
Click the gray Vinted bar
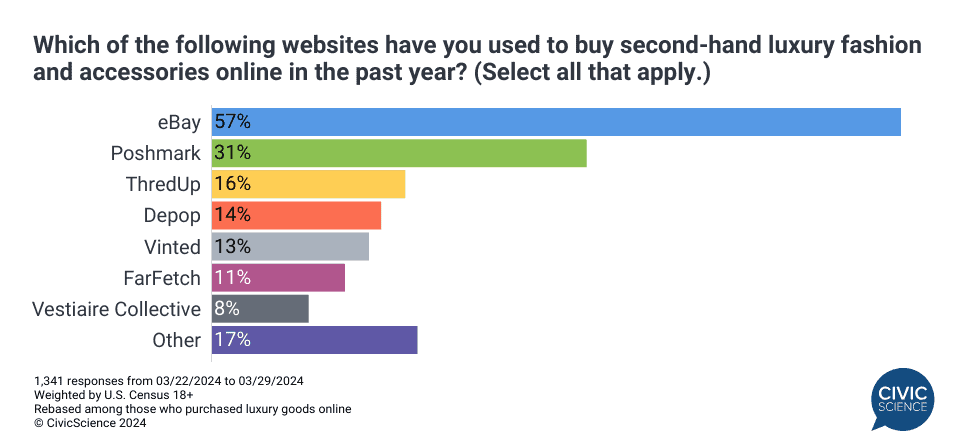(x=290, y=246)
